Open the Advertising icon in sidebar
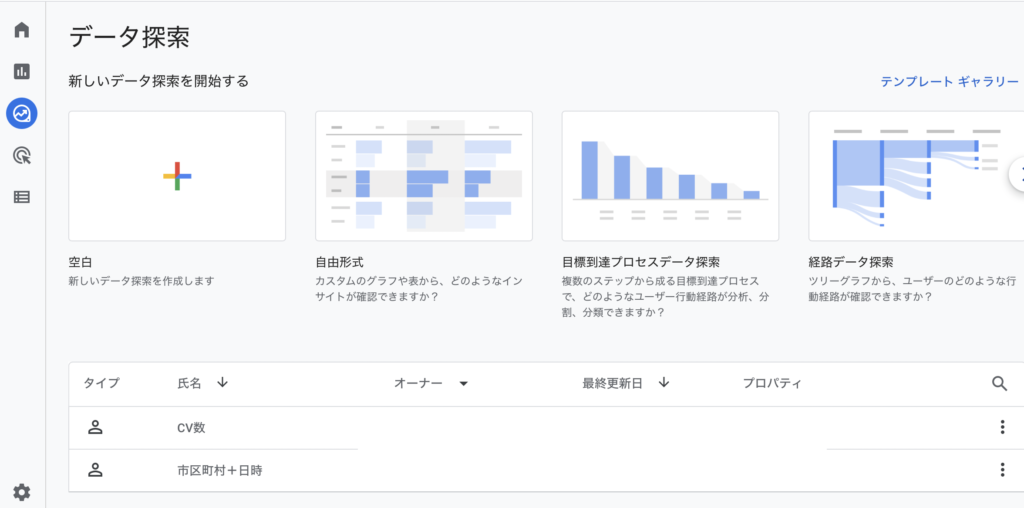1024x508 pixels. click(22, 155)
